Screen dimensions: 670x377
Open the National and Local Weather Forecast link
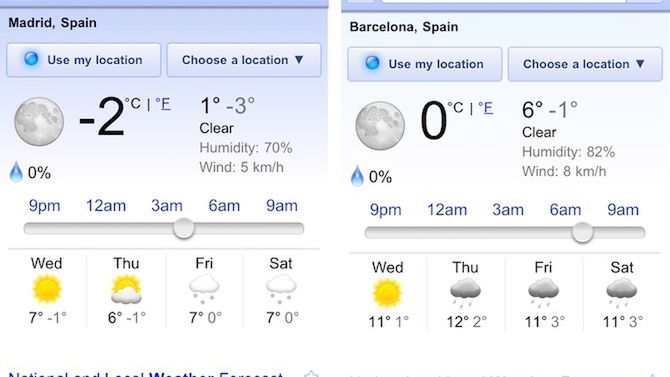pyautogui.click(x=146, y=374)
